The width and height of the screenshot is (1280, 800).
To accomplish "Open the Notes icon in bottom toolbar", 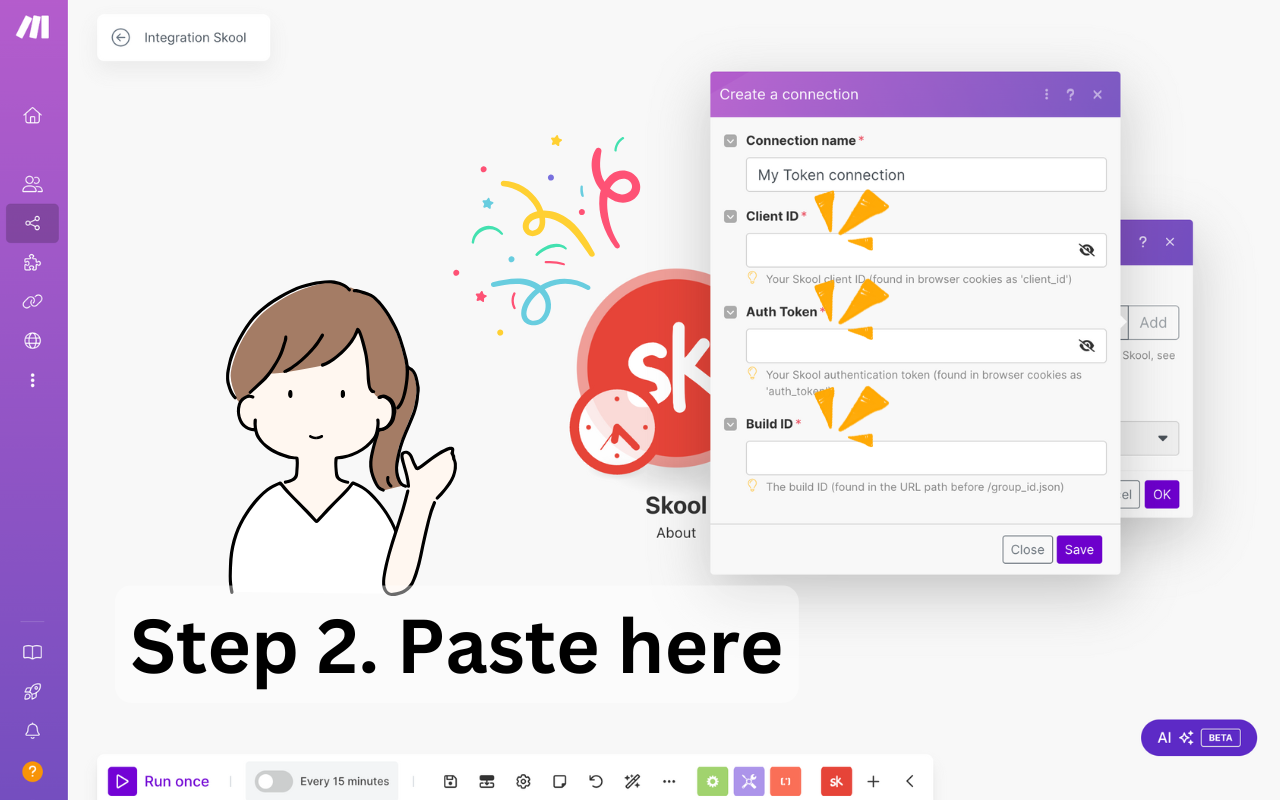I will pyautogui.click(x=560, y=781).
